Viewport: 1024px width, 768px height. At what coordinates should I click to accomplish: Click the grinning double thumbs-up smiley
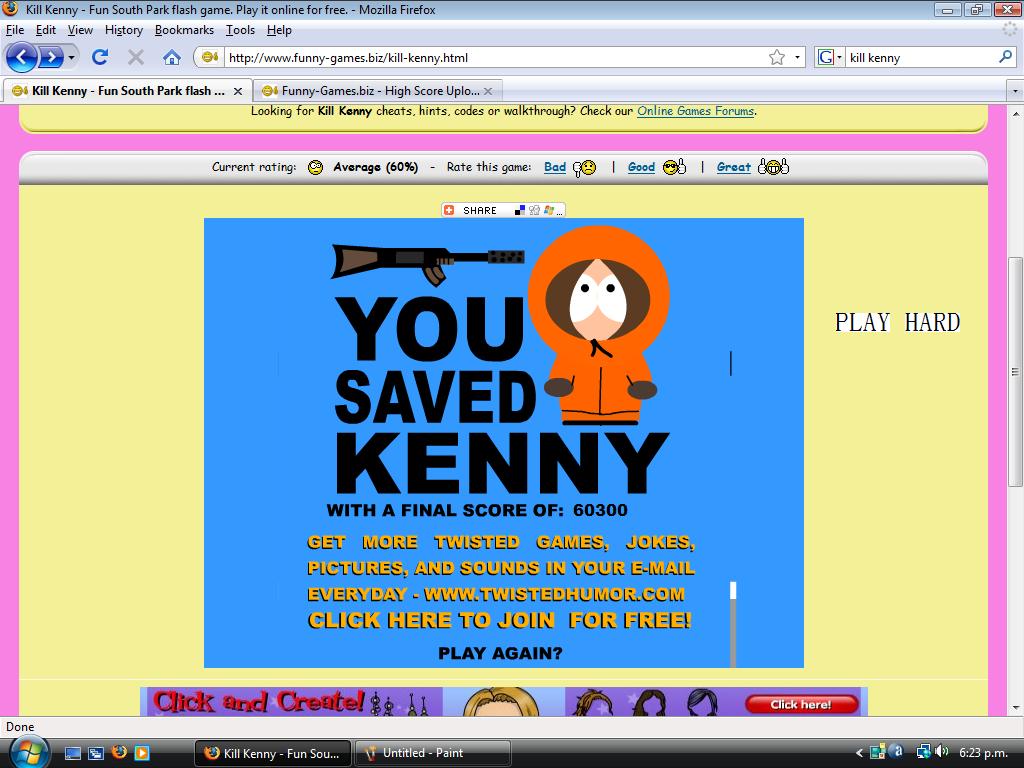[773, 167]
